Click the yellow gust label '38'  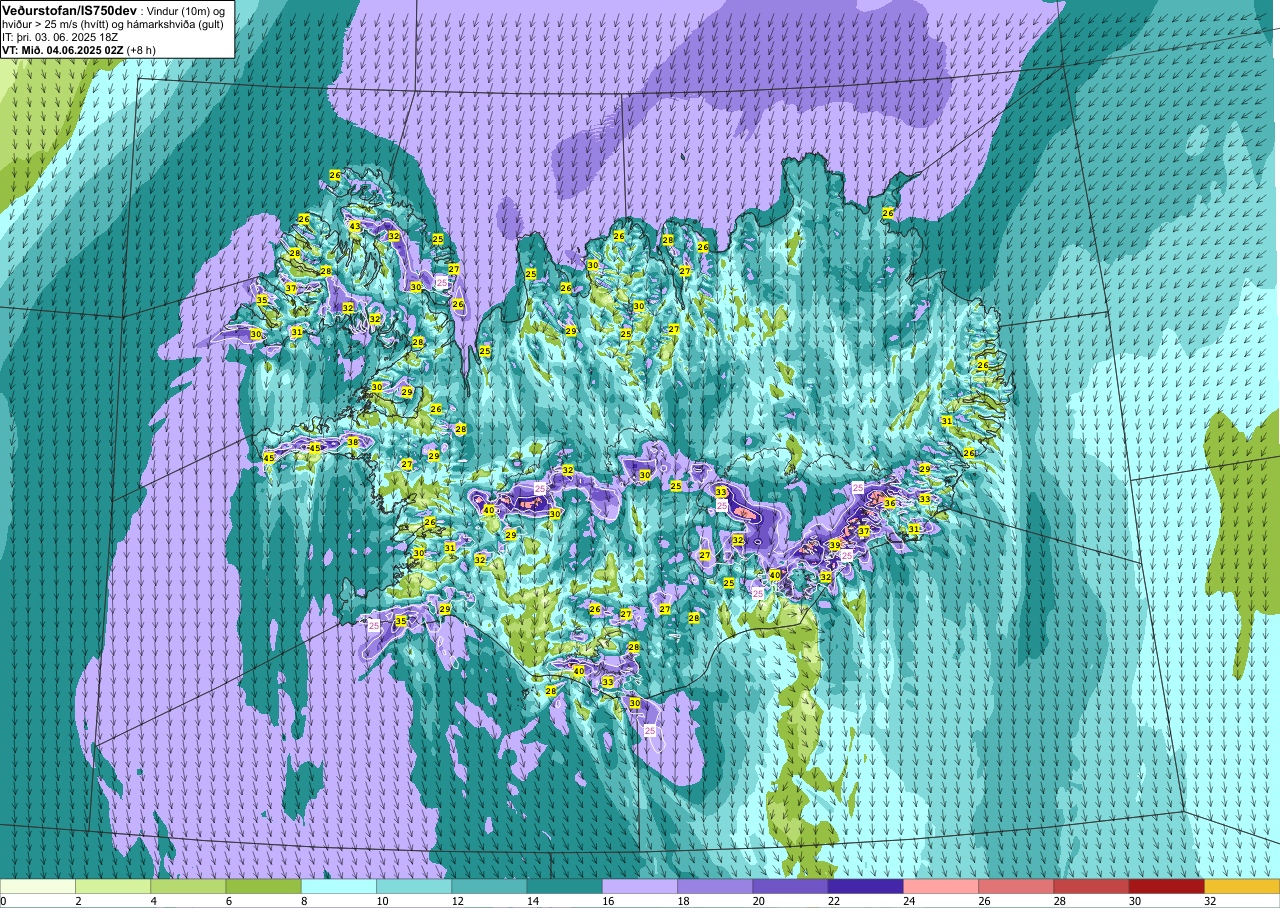point(353,442)
